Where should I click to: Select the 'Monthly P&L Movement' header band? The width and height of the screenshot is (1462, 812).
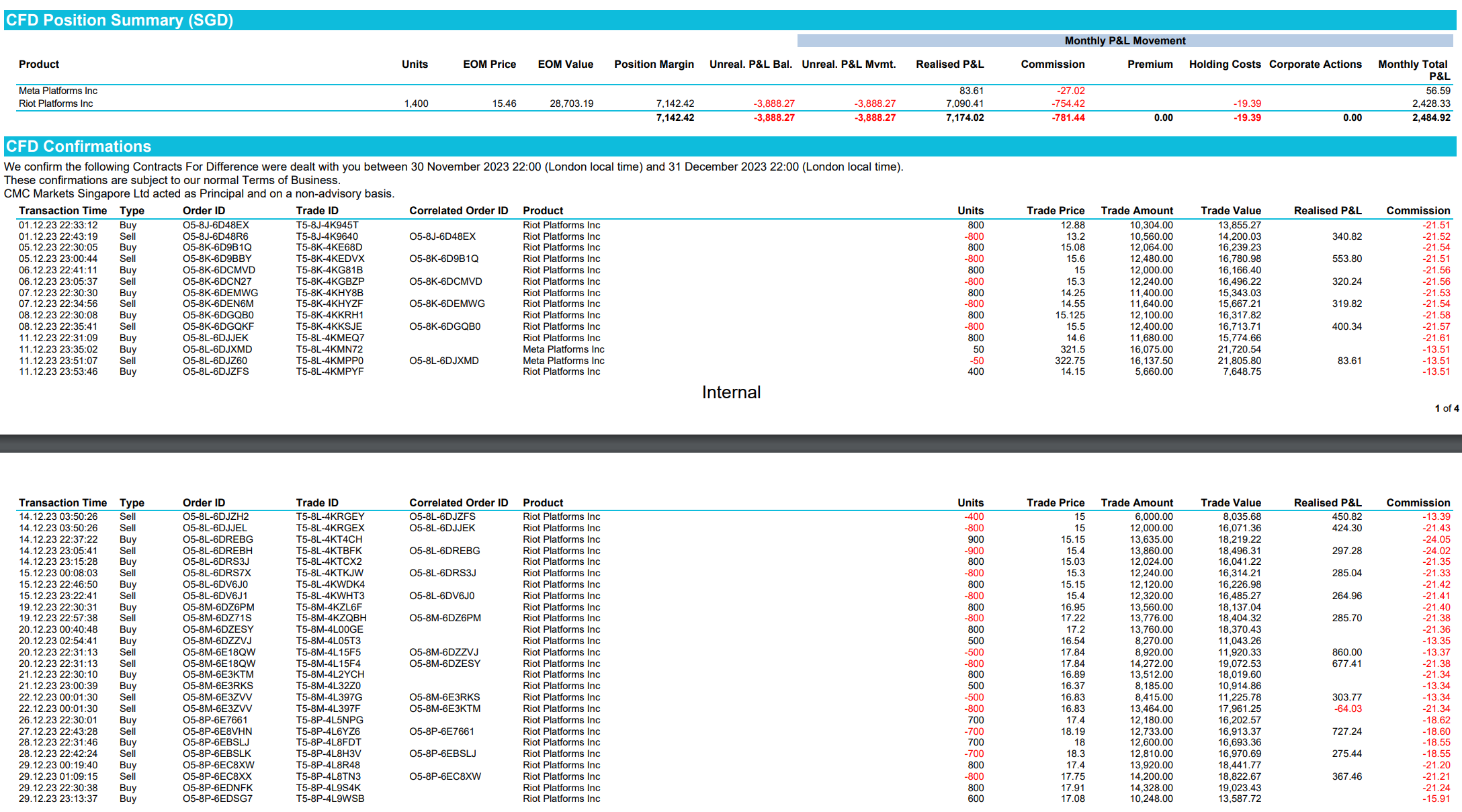(x=1125, y=41)
